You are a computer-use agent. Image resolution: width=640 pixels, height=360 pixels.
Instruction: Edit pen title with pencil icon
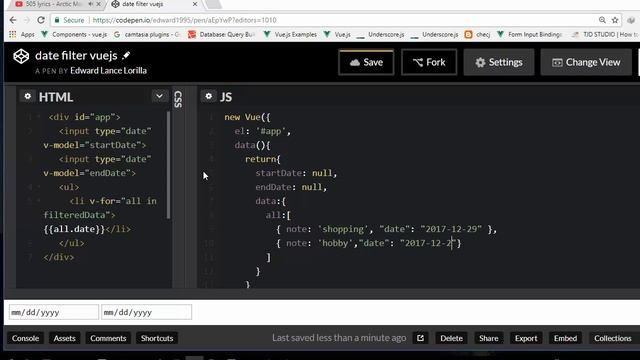[x=126, y=55]
